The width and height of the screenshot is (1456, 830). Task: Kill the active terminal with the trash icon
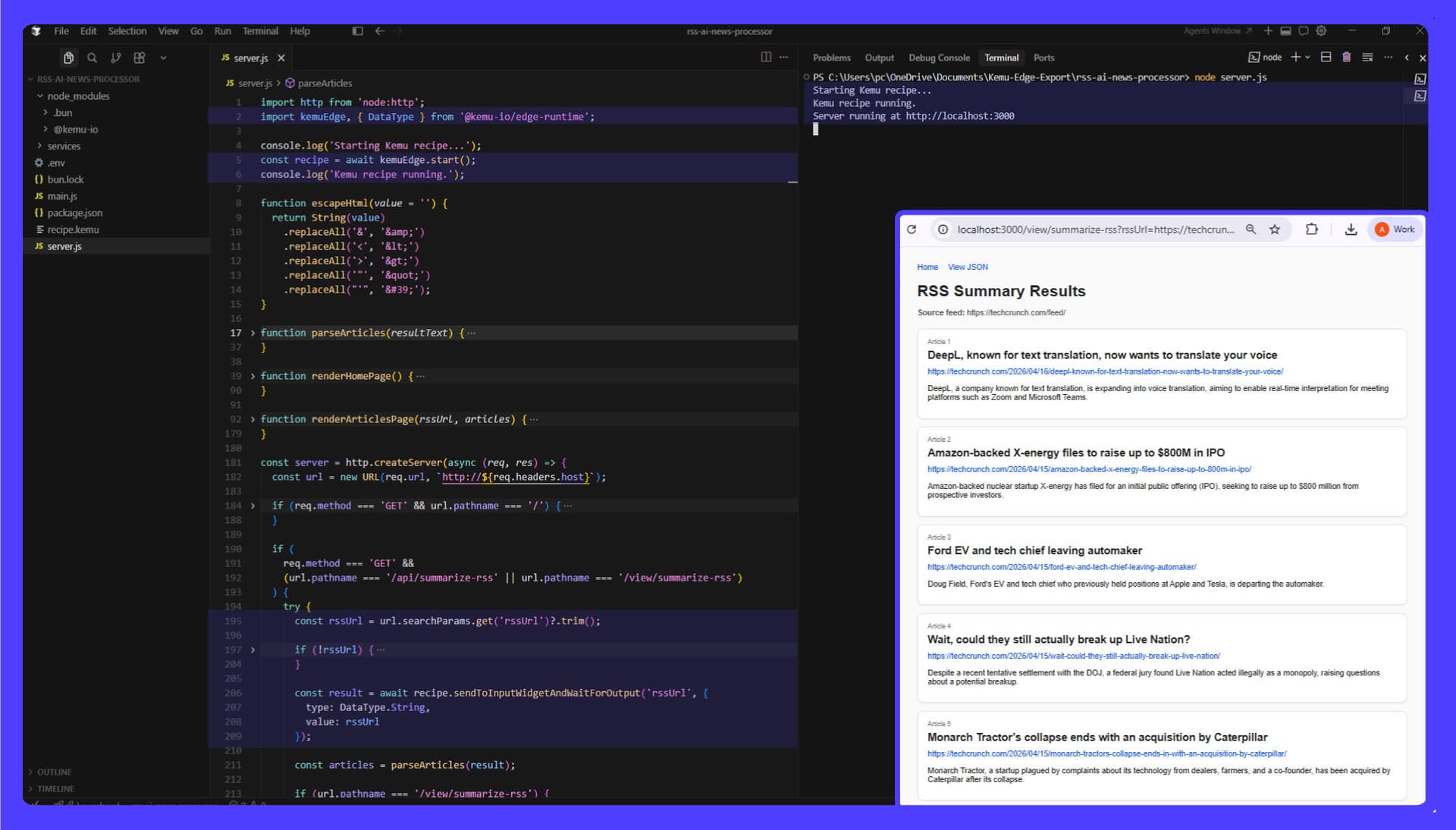point(1347,57)
